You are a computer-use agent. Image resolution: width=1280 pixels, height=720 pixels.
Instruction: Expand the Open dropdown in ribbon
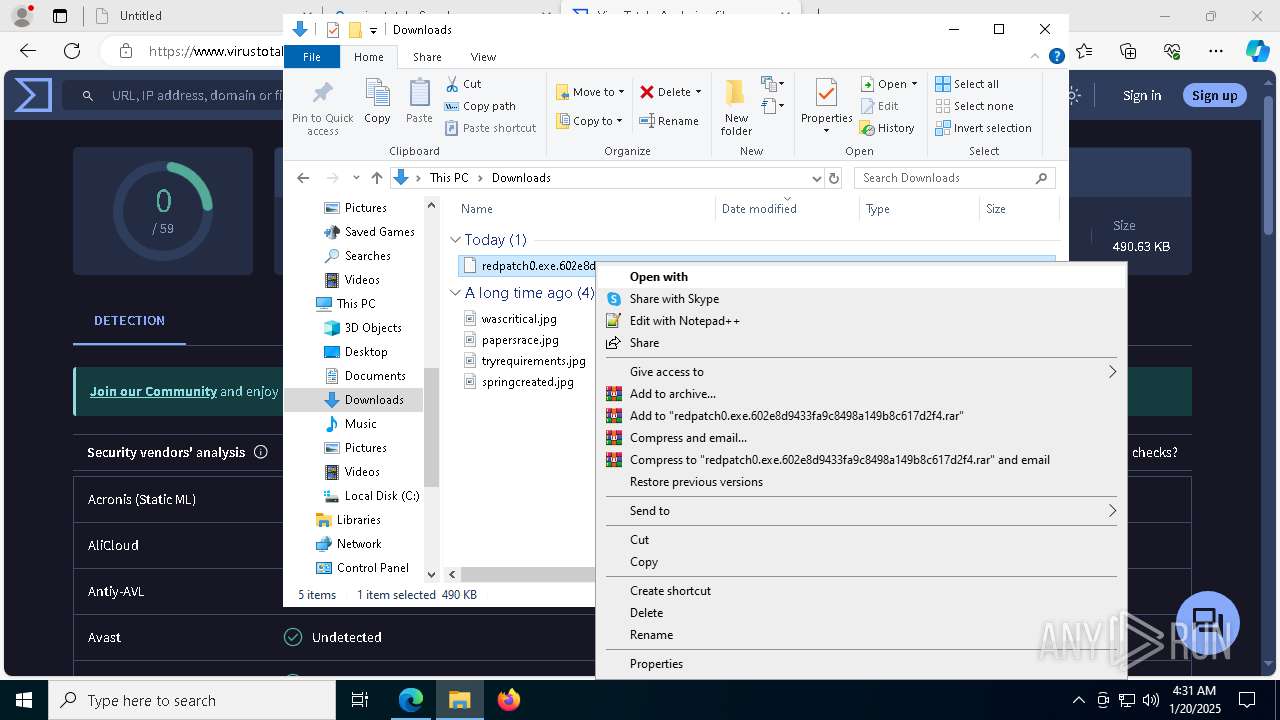click(x=914, y=84)
